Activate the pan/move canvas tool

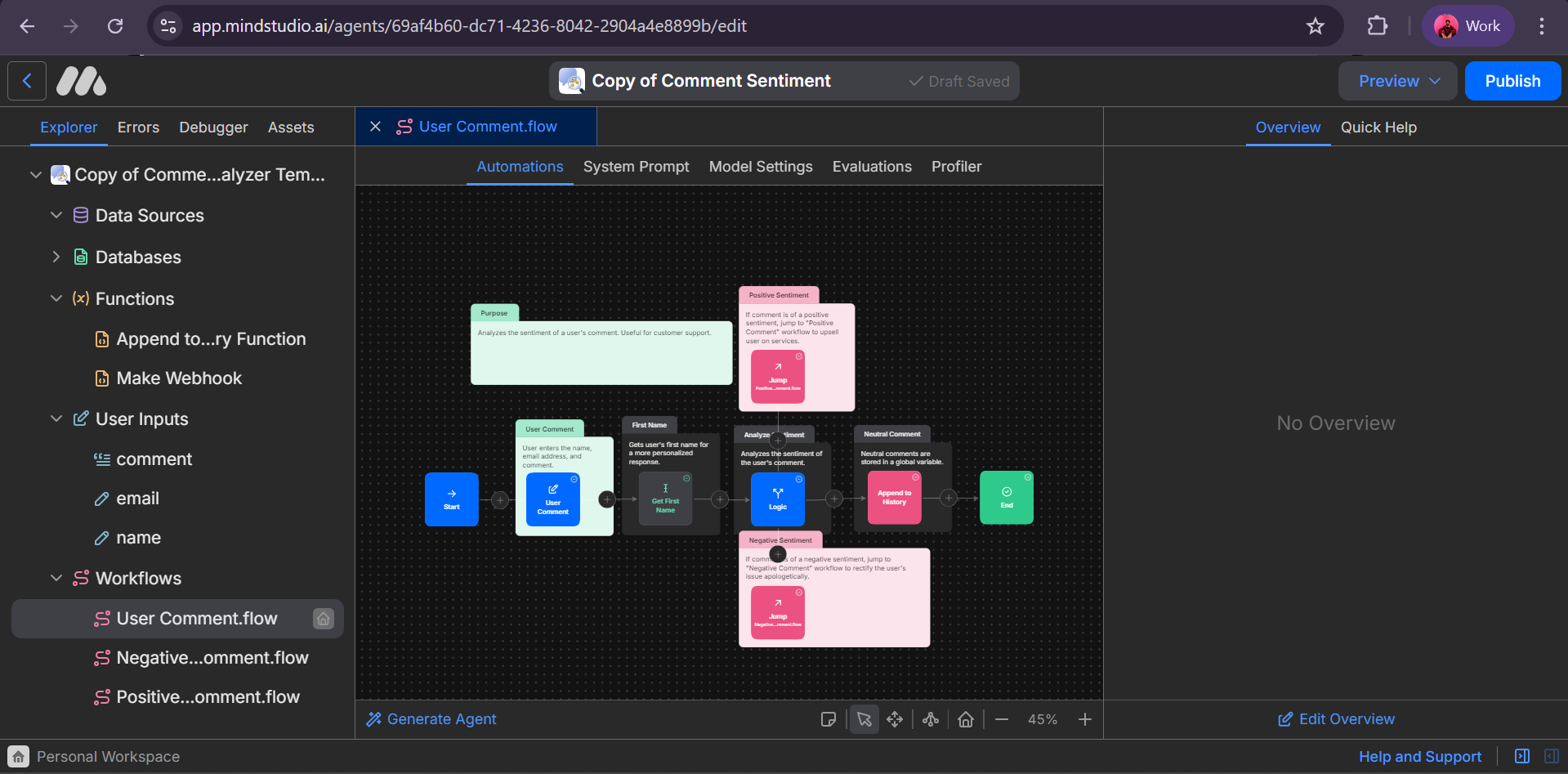click(895, 719)
